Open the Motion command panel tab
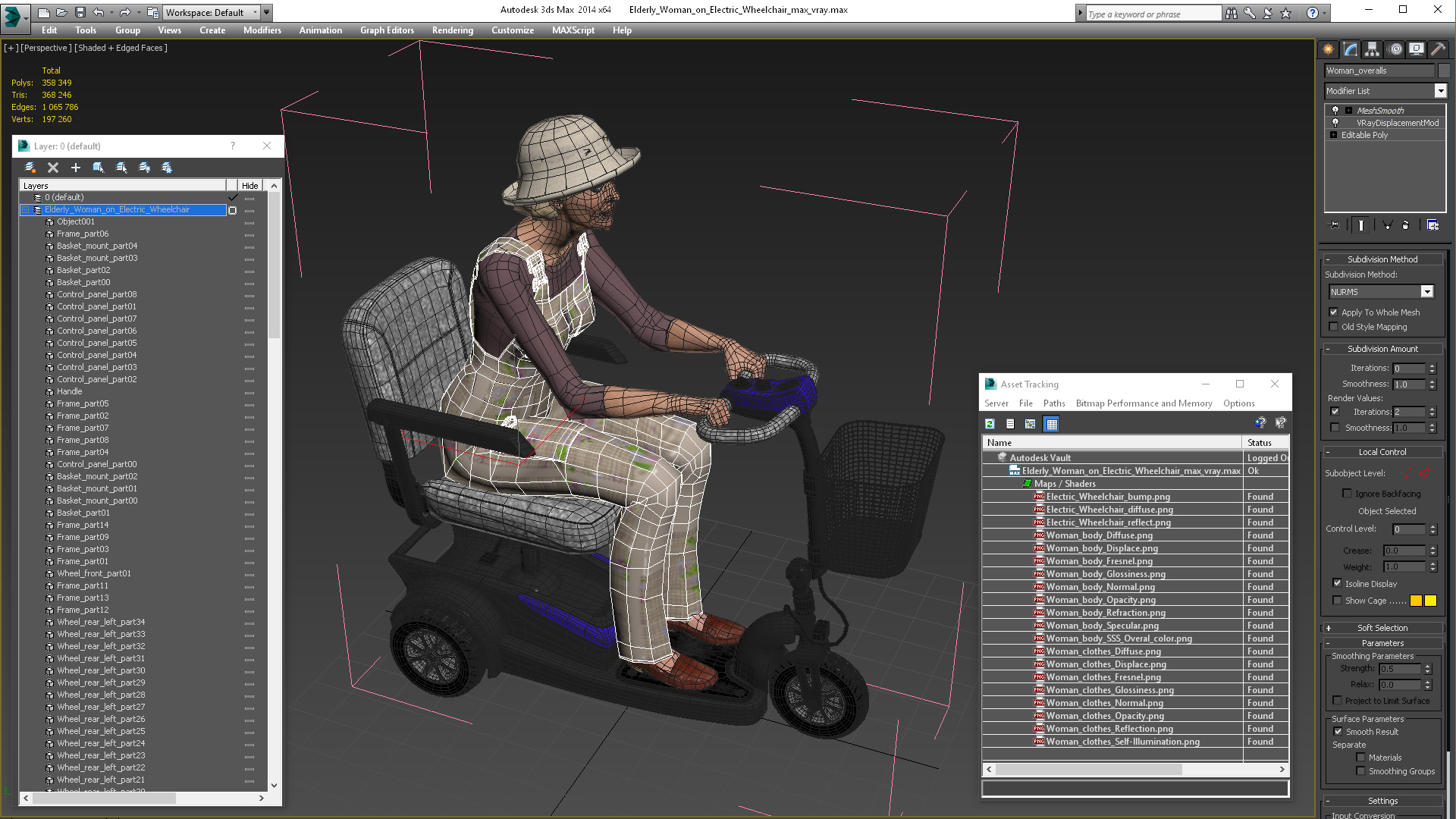Viewport: 1456px width, 819px height. (x=1395, y=49)
